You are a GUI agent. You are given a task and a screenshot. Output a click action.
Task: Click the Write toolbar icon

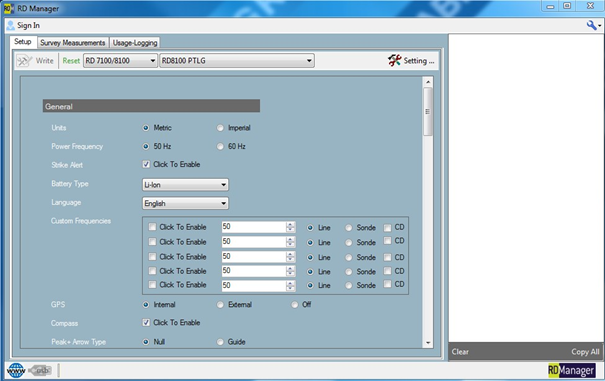coord(24,61)
